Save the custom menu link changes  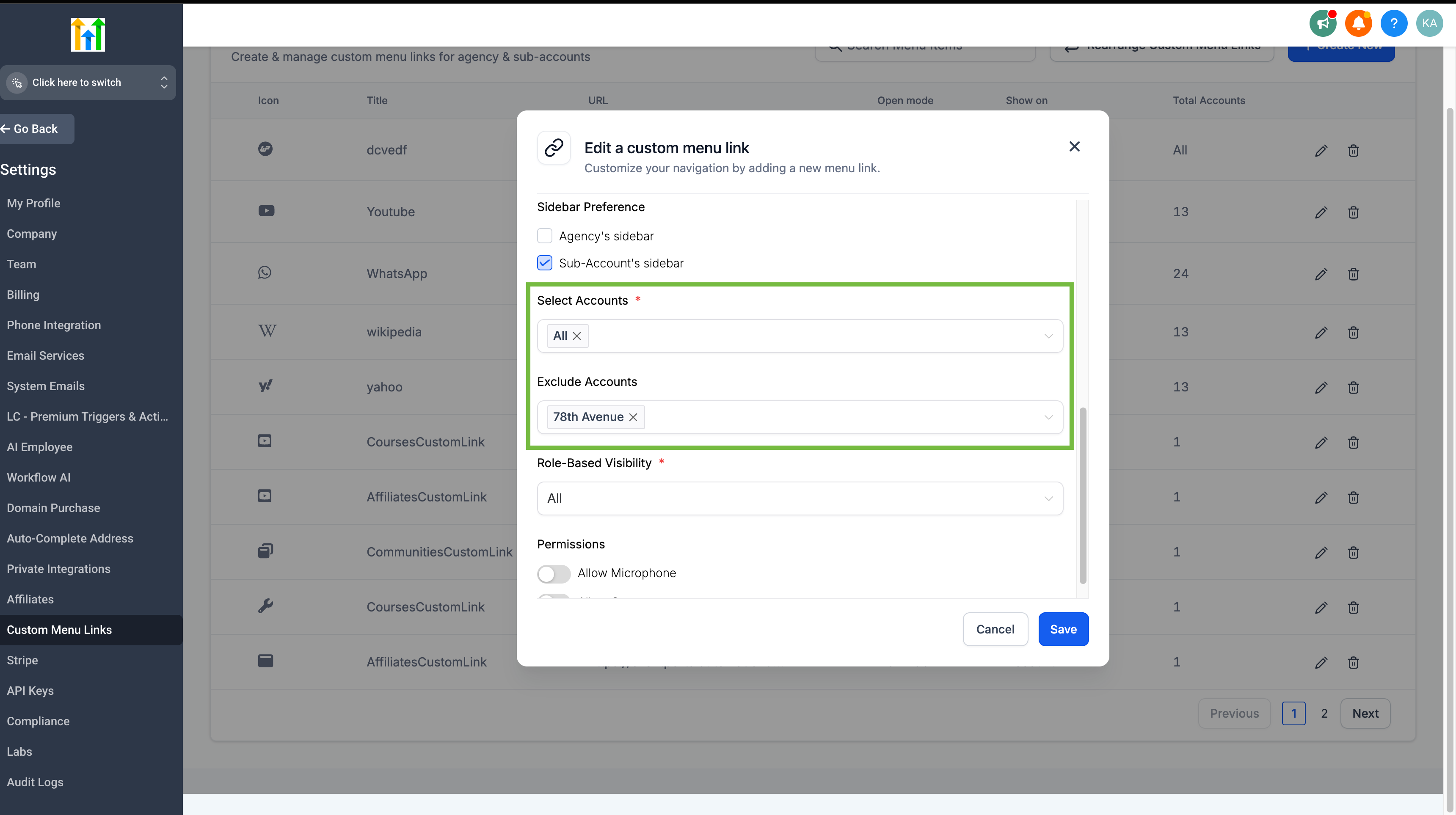coord(1063,629)
